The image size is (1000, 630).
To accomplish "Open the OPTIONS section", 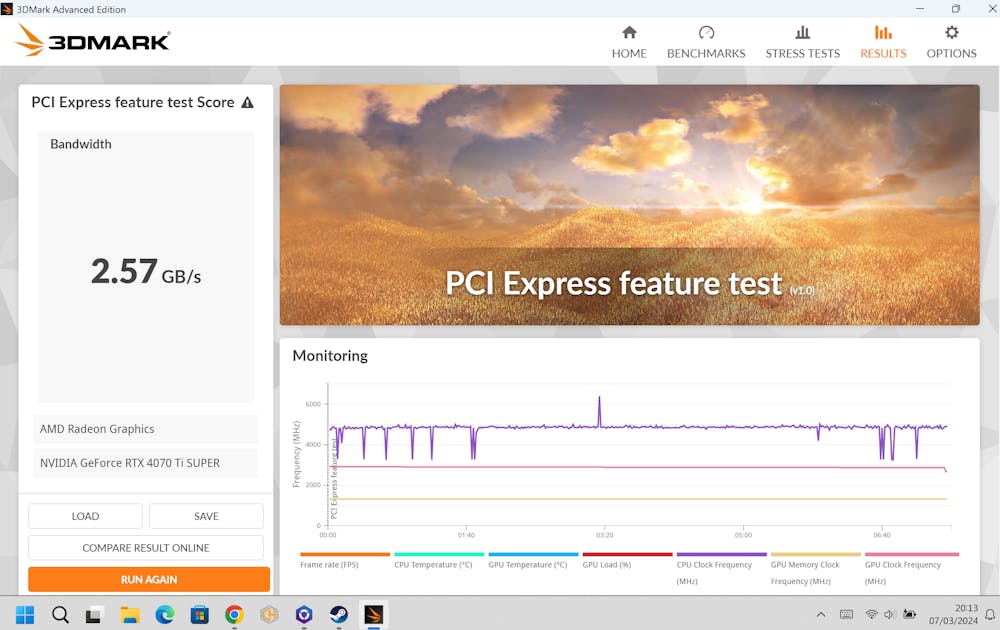I will click(x=951, y=42).
